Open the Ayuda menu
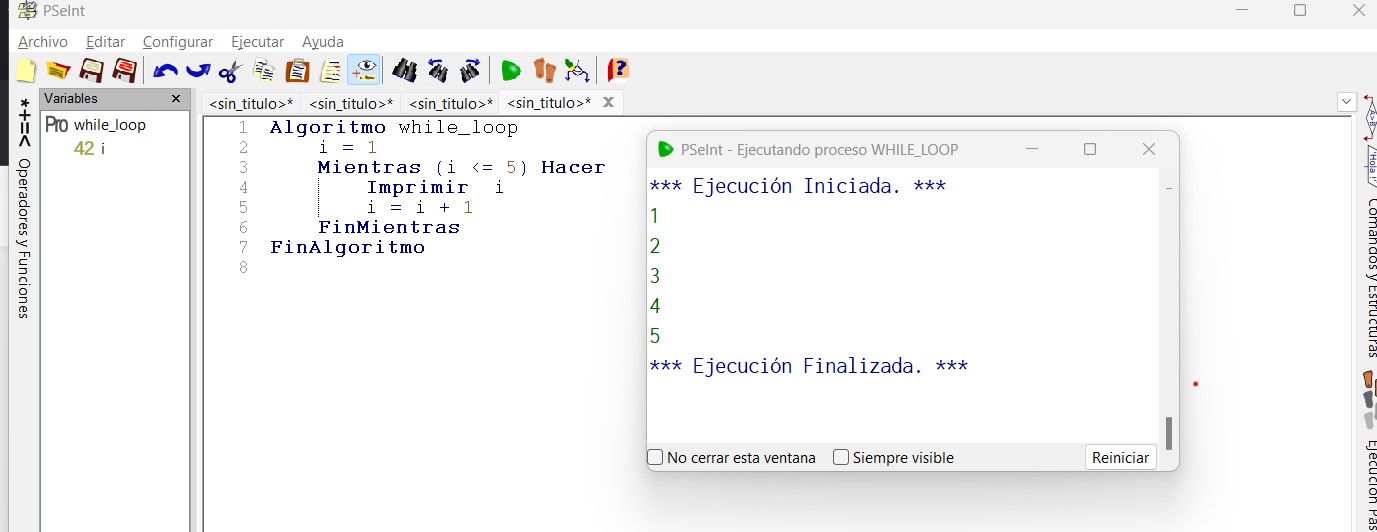Image resolution: width=1377 pixels, height=532 pixels. (323, 42)
